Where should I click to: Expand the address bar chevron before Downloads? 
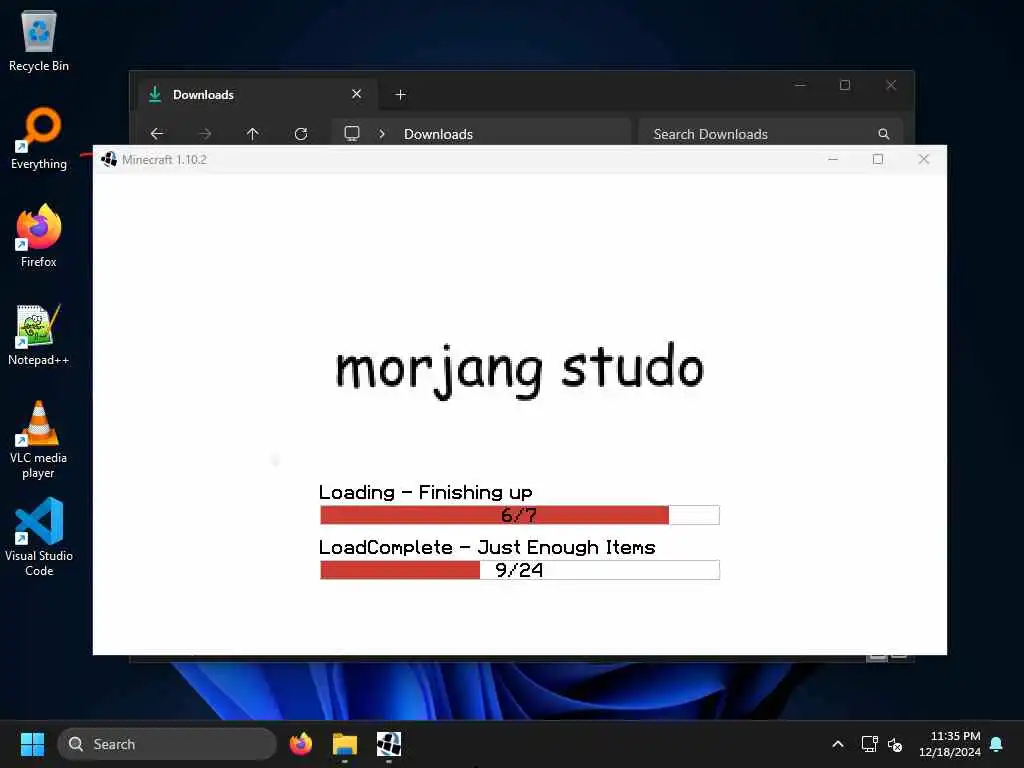click(x=382, y=134)
